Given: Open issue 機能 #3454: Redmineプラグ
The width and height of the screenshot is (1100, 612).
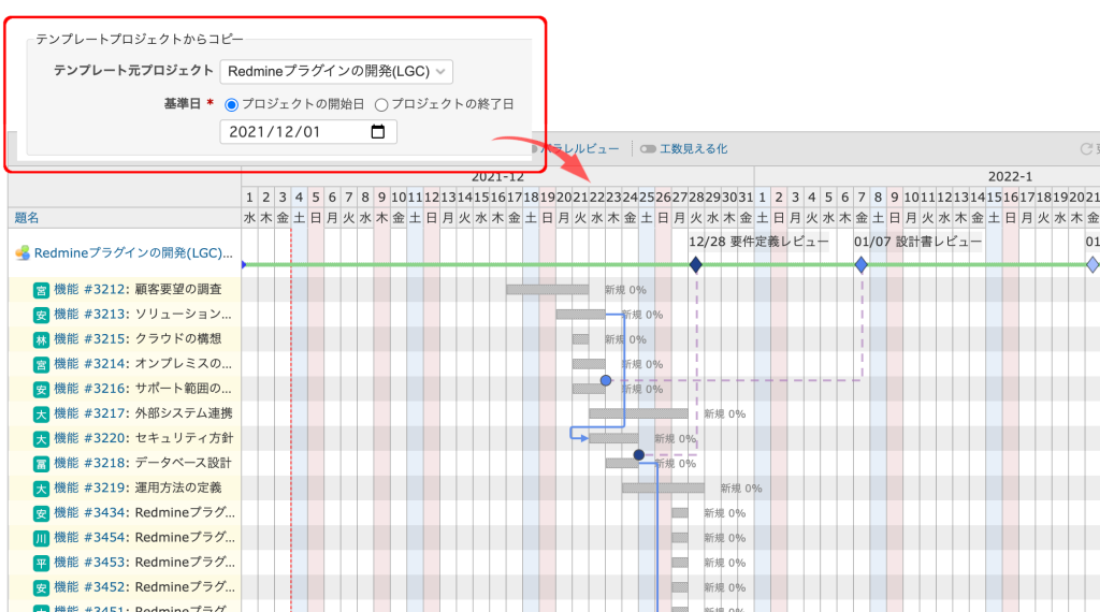Looking at the screenshot, I should 145,537.
